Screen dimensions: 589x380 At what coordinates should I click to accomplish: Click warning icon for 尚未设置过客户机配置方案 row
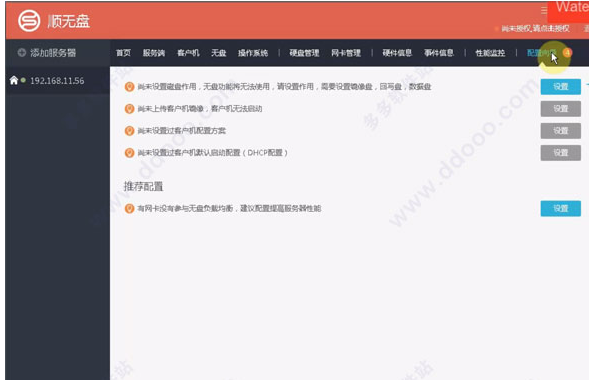click(129, 131)
